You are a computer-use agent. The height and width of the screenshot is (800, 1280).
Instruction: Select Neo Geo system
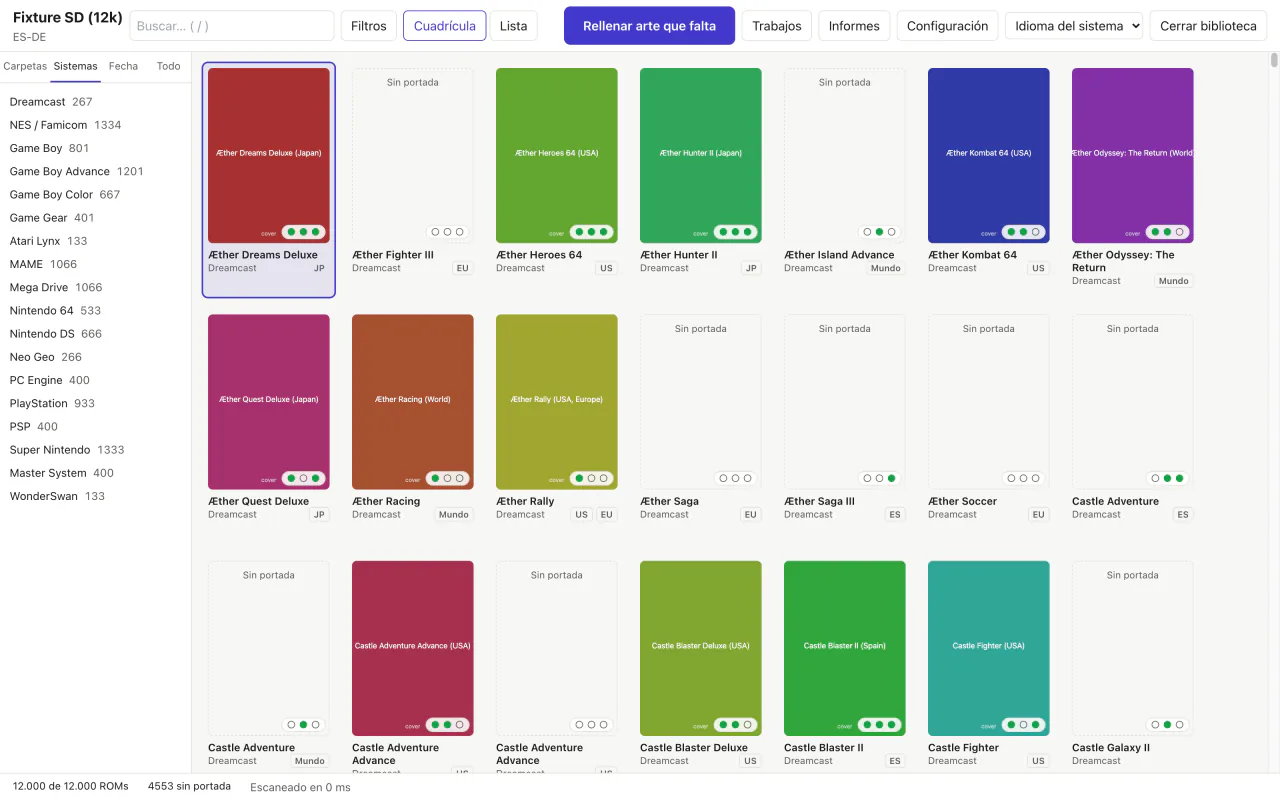click(x=96, y=357)
